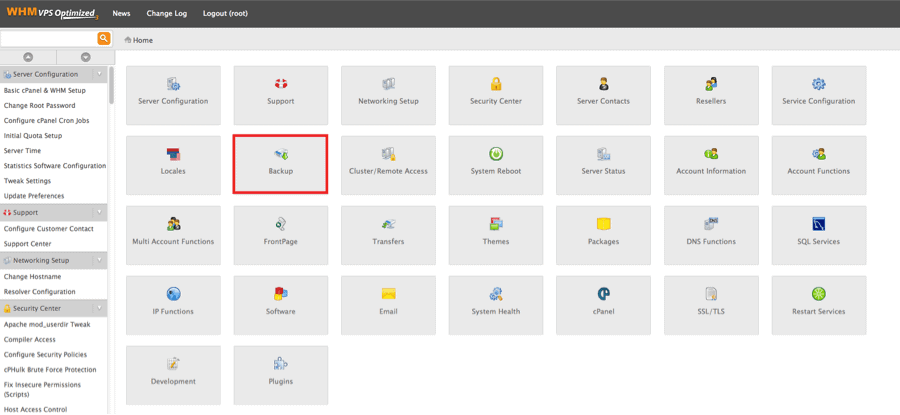Open the Server Configuration tile

point(173,95)
